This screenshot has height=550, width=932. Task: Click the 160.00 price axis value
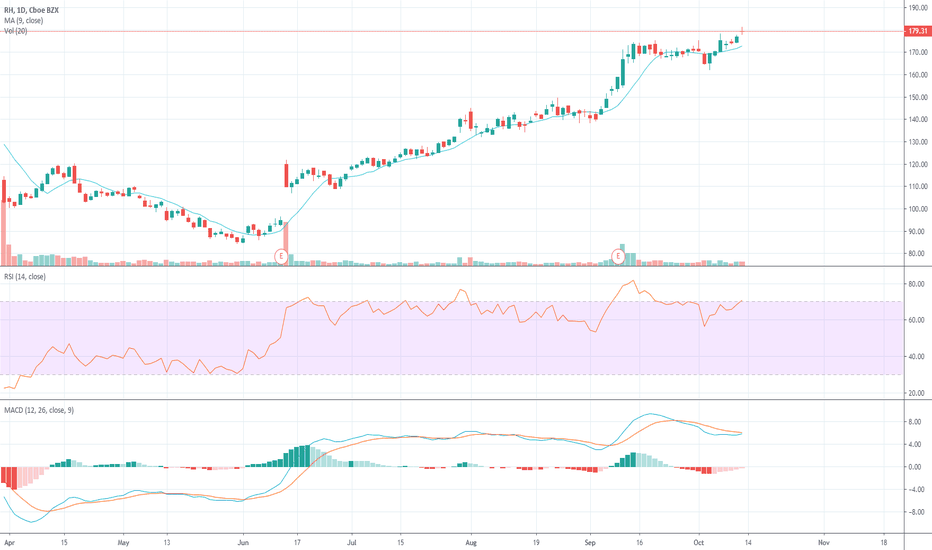918,75
